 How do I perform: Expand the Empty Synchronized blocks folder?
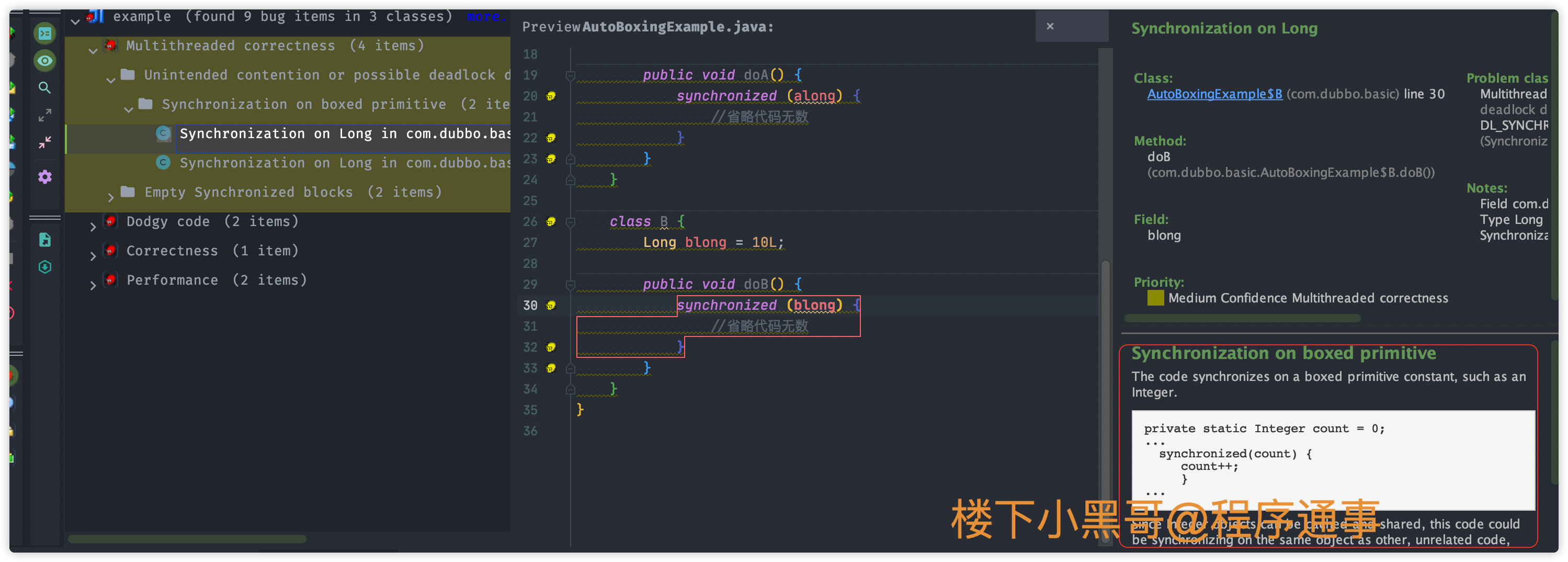(111, 197)
